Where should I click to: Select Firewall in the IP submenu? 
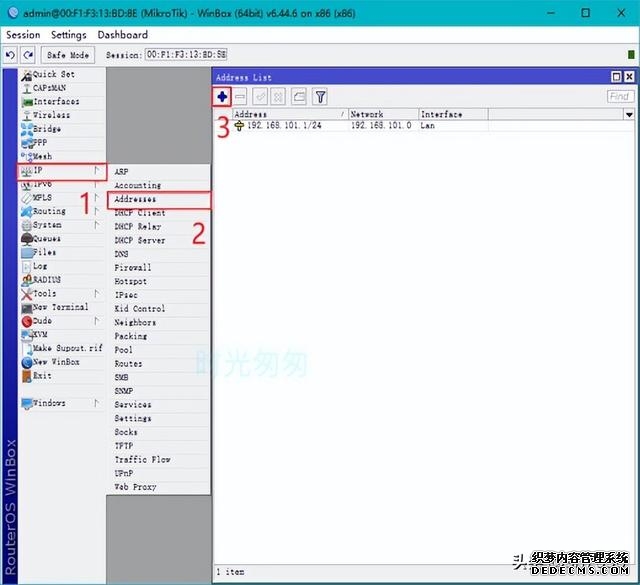tap(160, 268)
